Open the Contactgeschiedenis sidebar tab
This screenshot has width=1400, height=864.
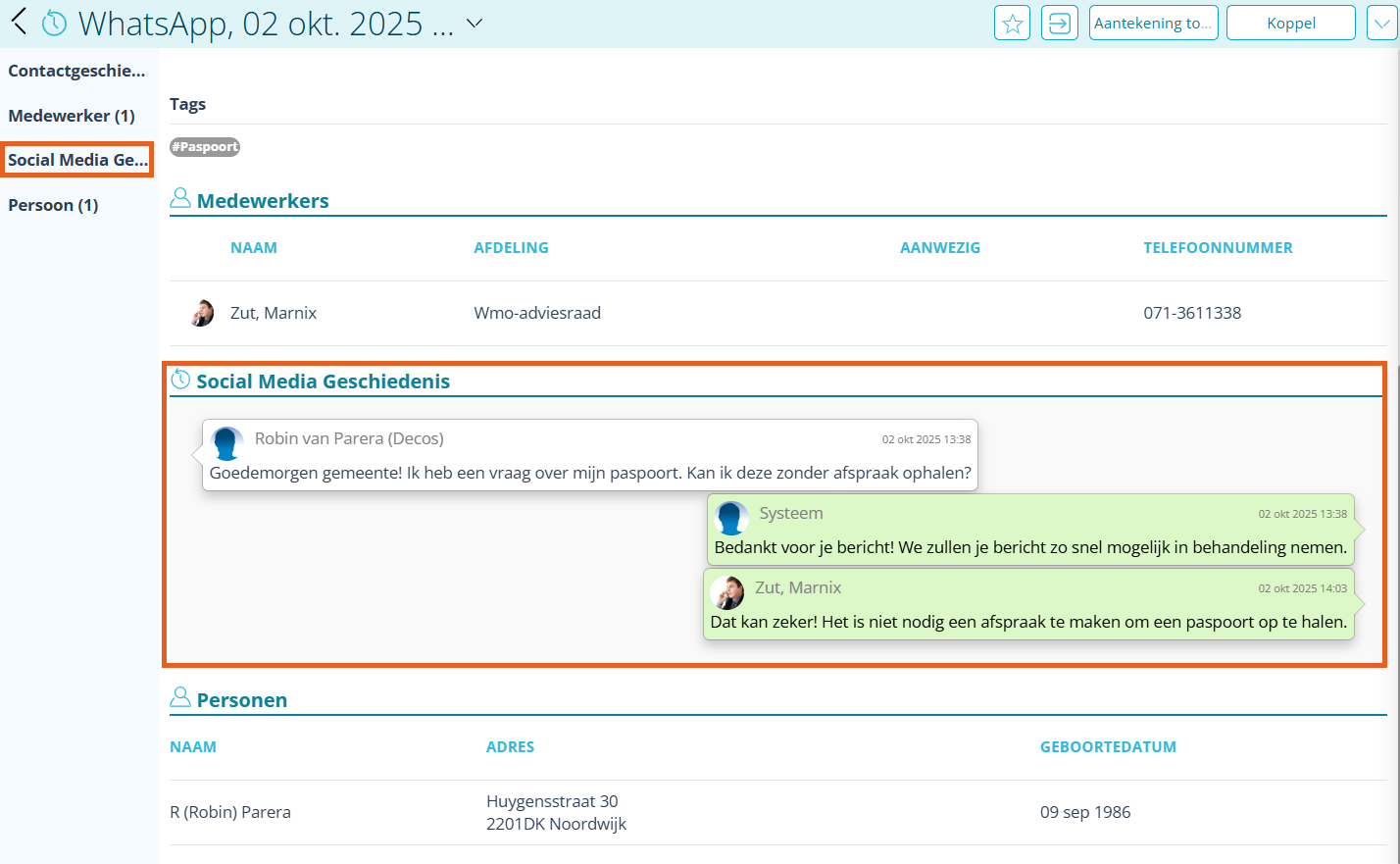point(76,71)
